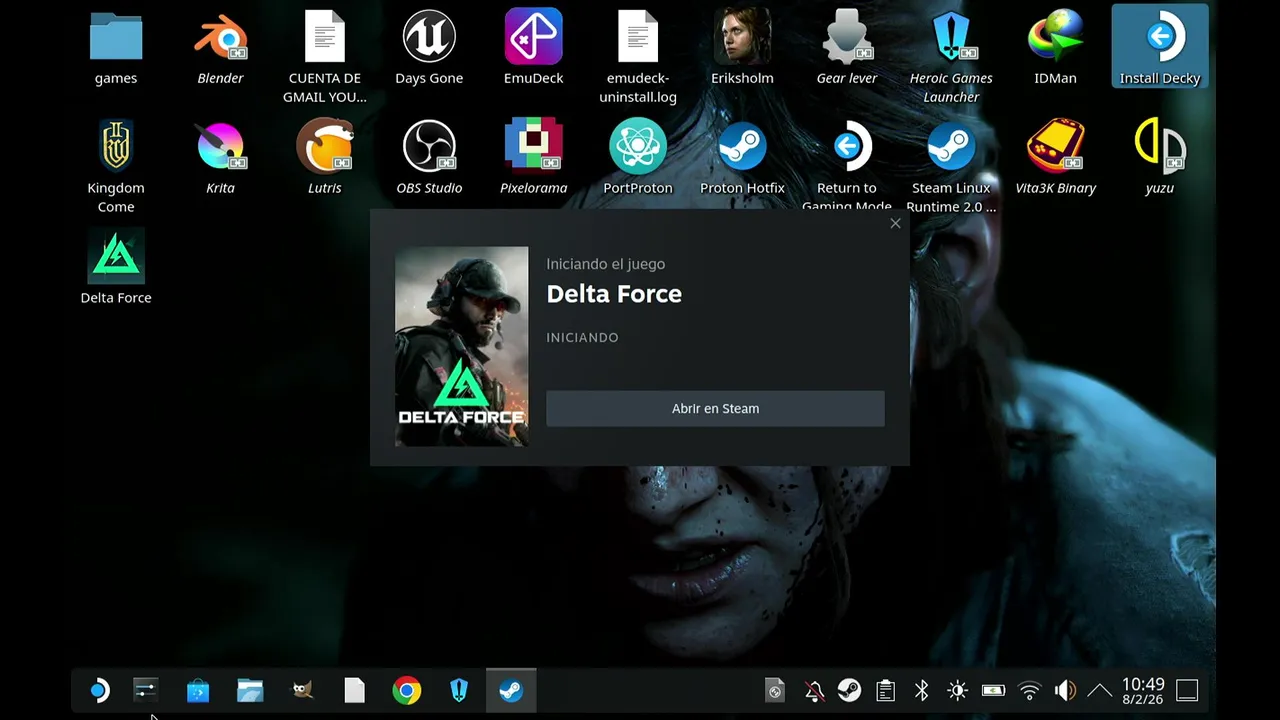Viewport: 1280px width, 720px height.
Task: Open Pixelorama desktop shortcut
Action: tap(533, 158)
